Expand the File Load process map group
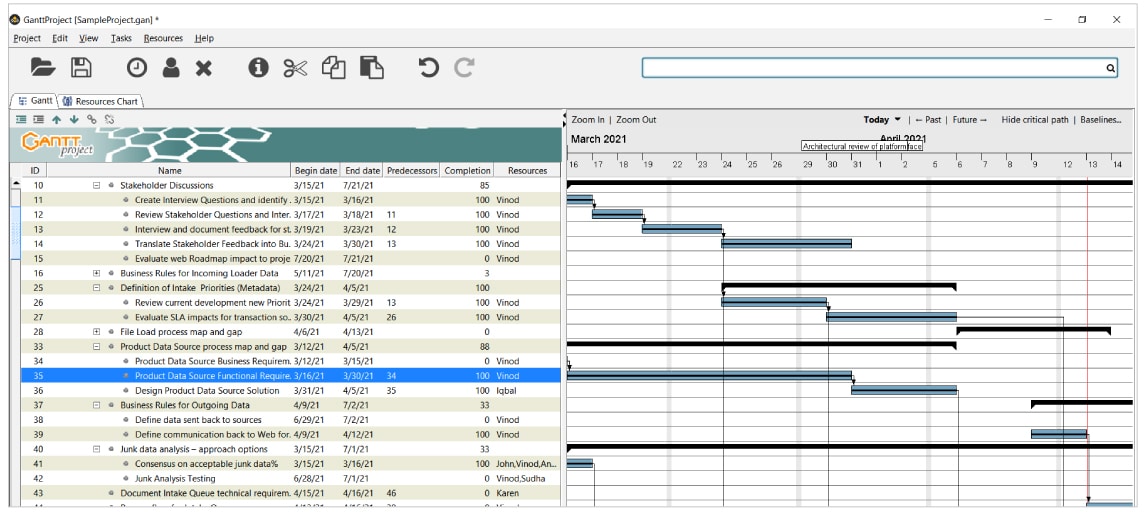 click(97, 331)
